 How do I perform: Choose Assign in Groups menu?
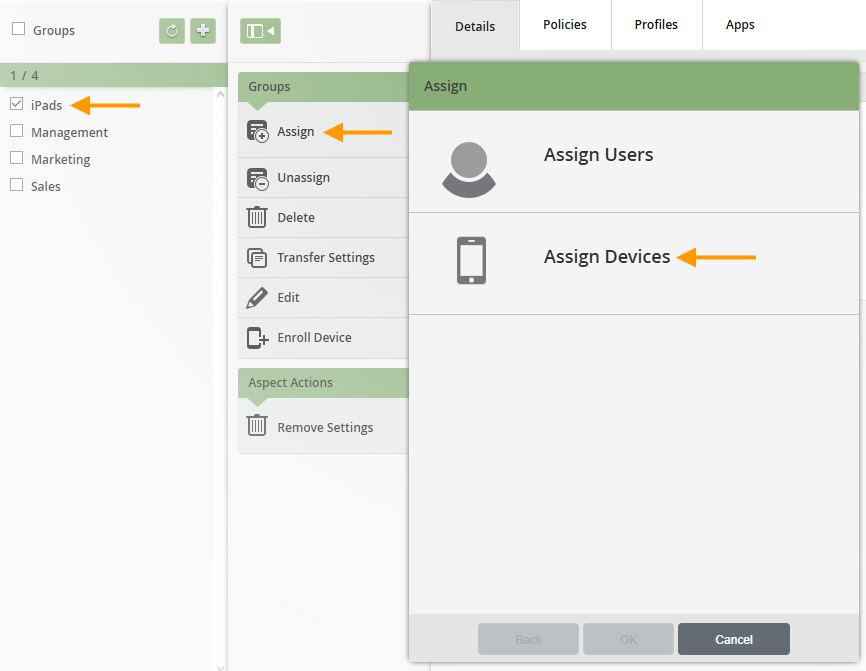coord(323,131)
